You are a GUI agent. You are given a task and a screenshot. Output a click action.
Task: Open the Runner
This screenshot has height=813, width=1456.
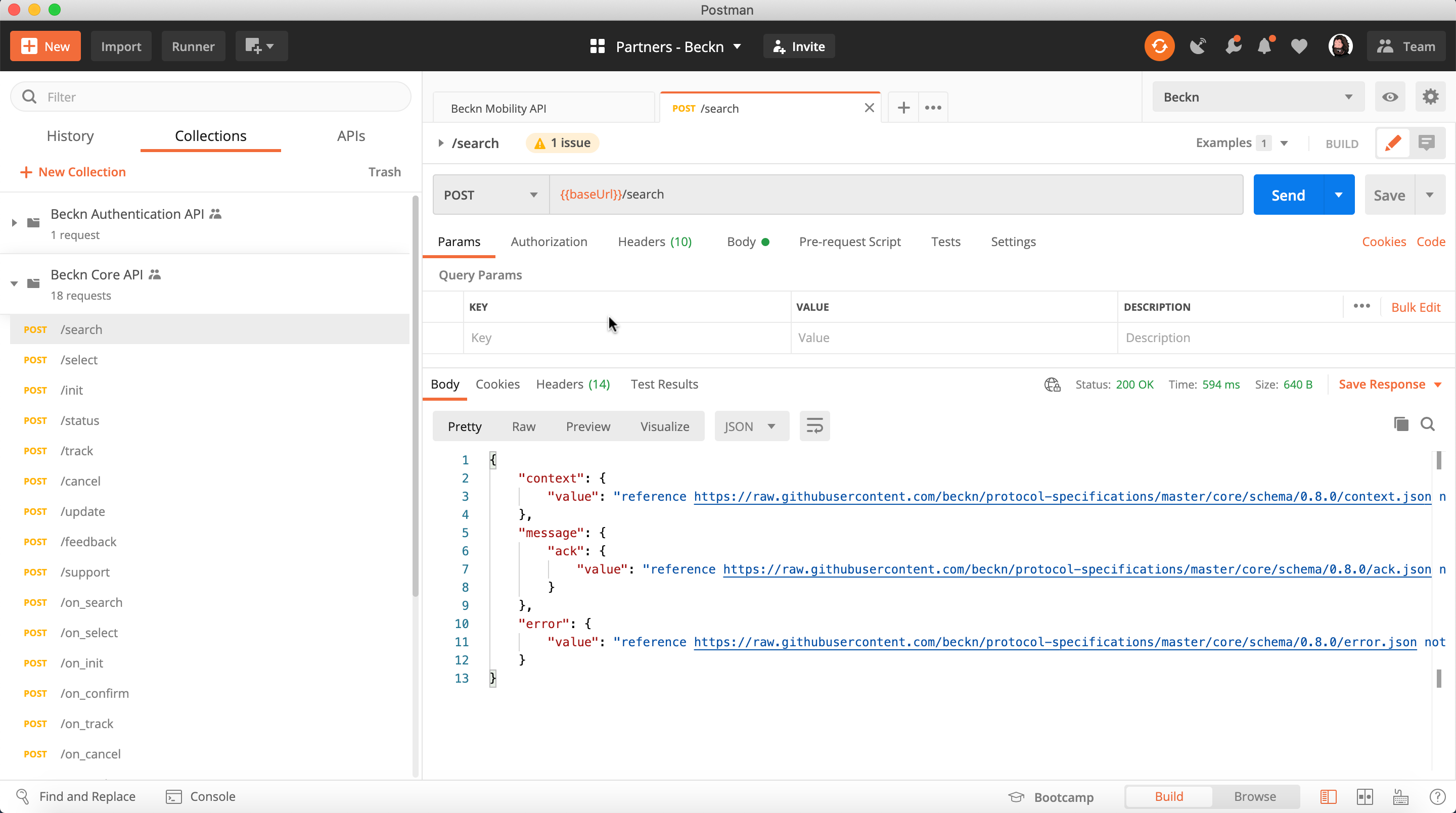pos(193,46)
